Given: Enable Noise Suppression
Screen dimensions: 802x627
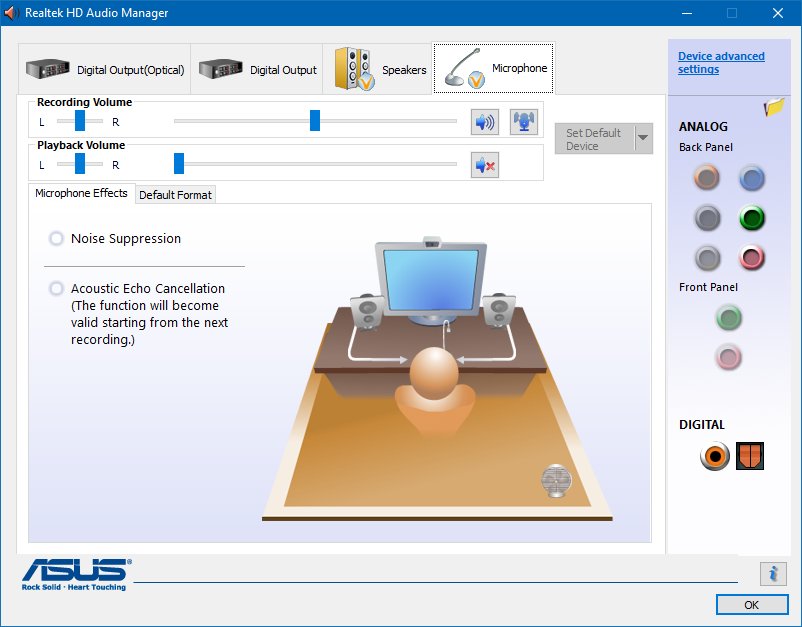Looking at the screenshot, I should [56, 239].
